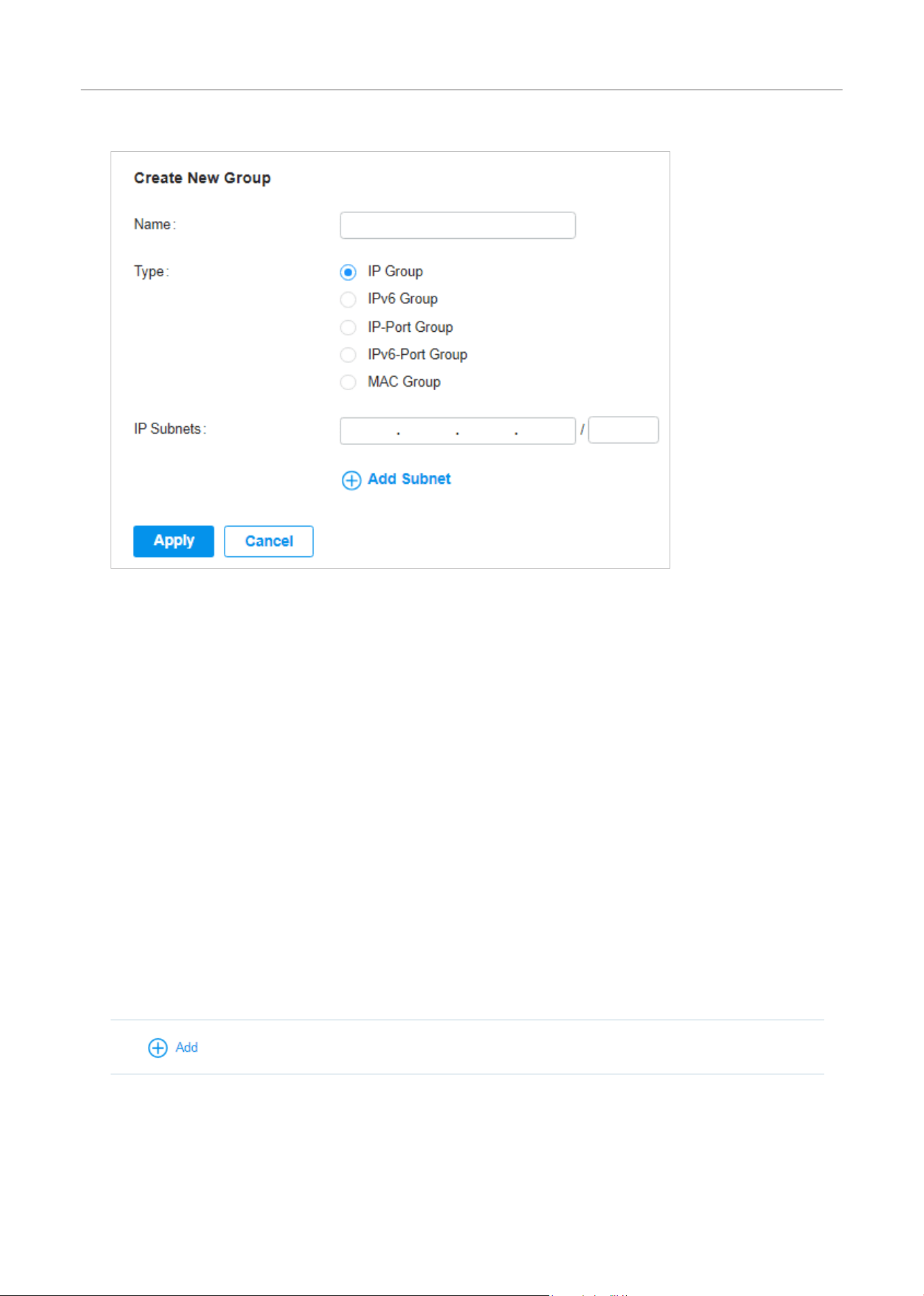The width and height of the screenshot is (924, 1296).
Task: Choose the IP-Port Group type
Action: (348, 328)
